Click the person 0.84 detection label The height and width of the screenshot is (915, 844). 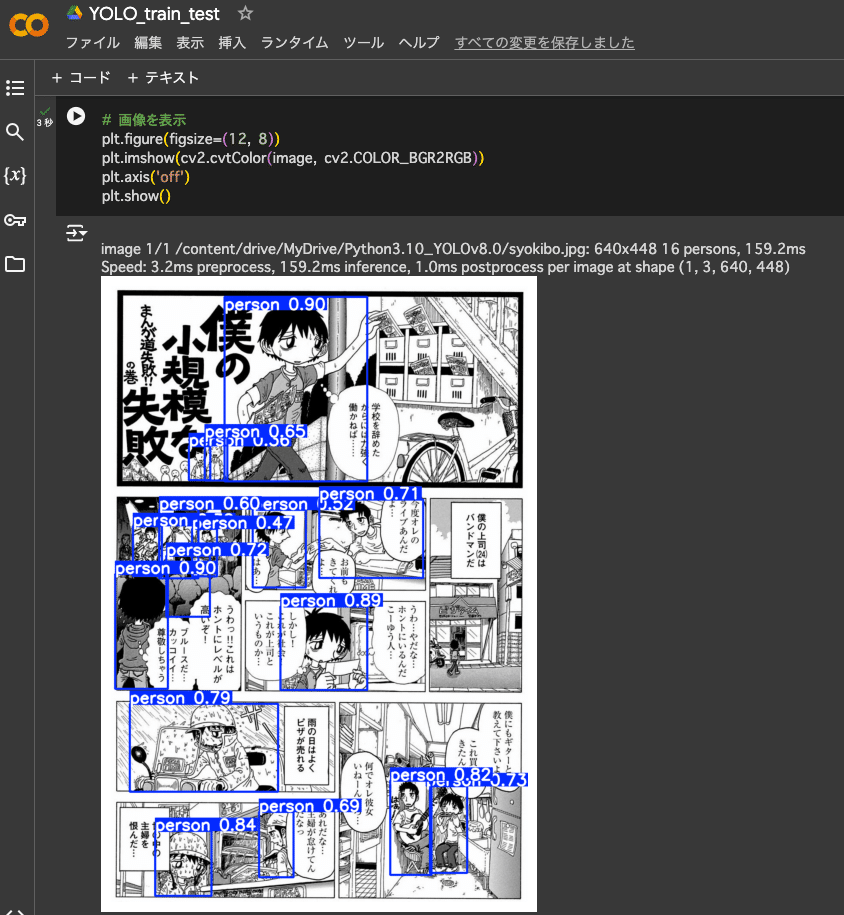pos(205,825)
